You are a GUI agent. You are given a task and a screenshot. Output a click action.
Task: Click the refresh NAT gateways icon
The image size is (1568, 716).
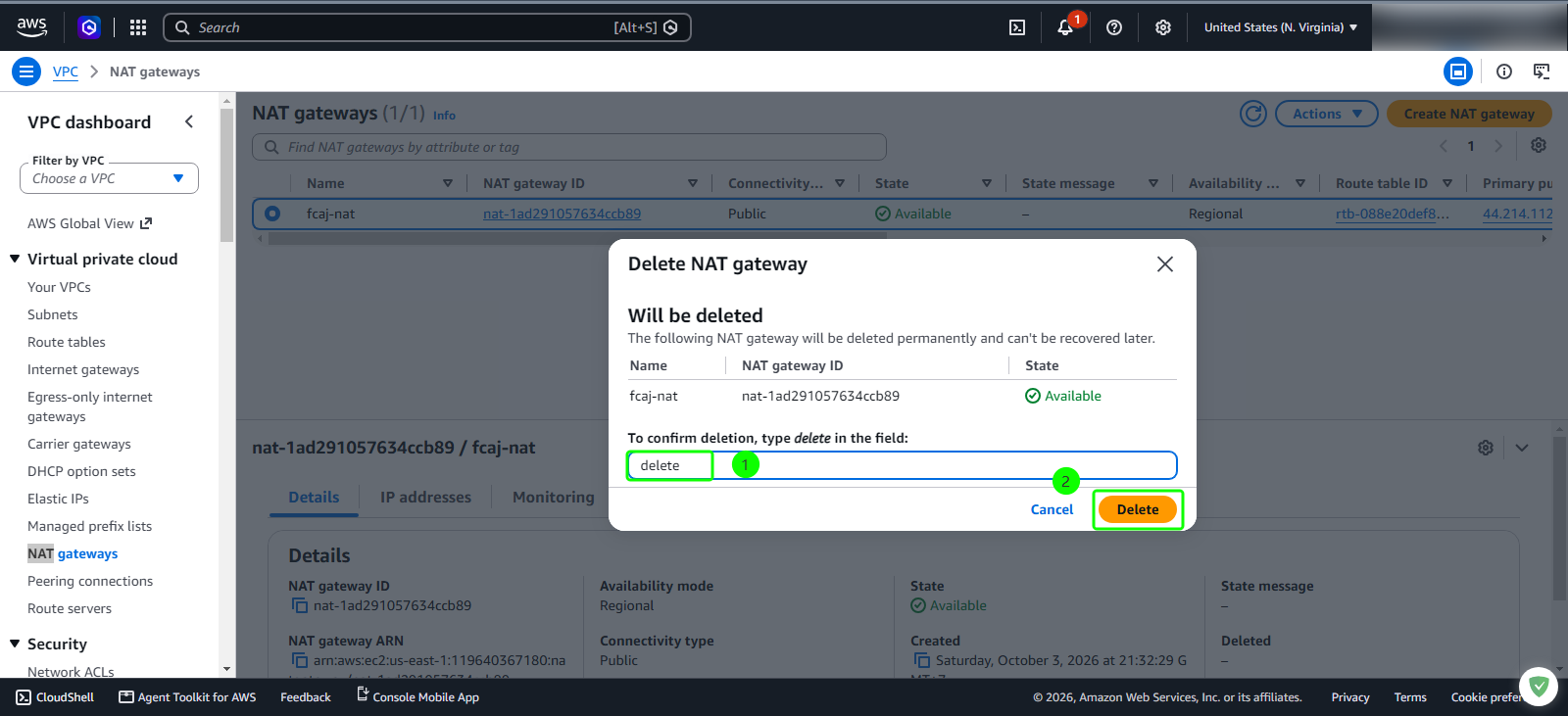pos(1253,114)
